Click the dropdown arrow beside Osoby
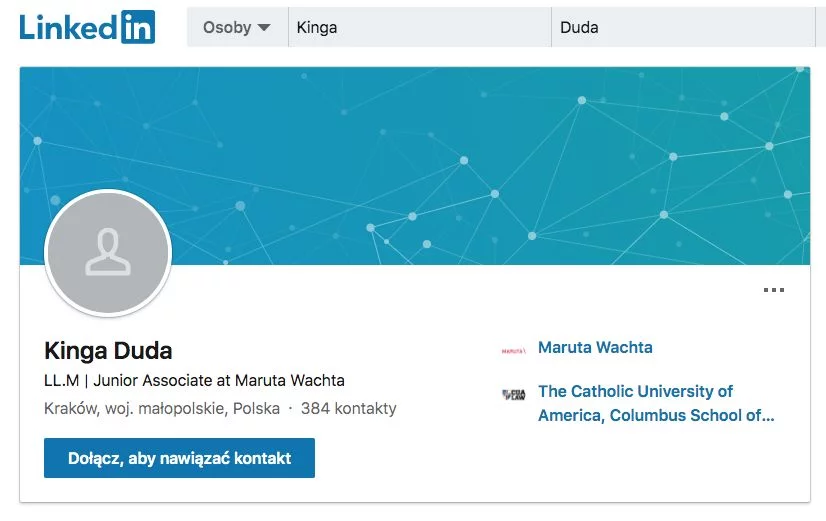This screenshot has width=826, height=521. [x=264, y=27]
